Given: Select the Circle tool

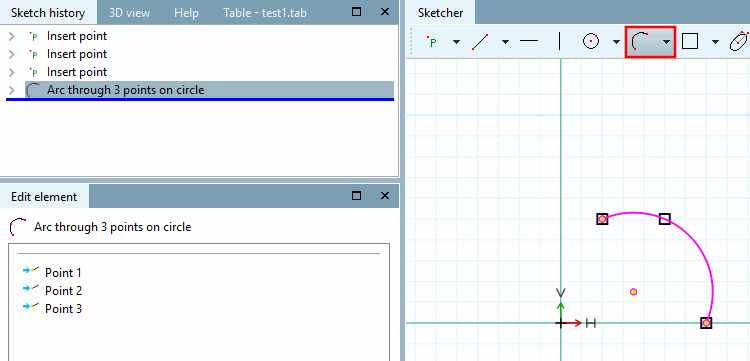Looking at the screenshot, I should 591,42.
